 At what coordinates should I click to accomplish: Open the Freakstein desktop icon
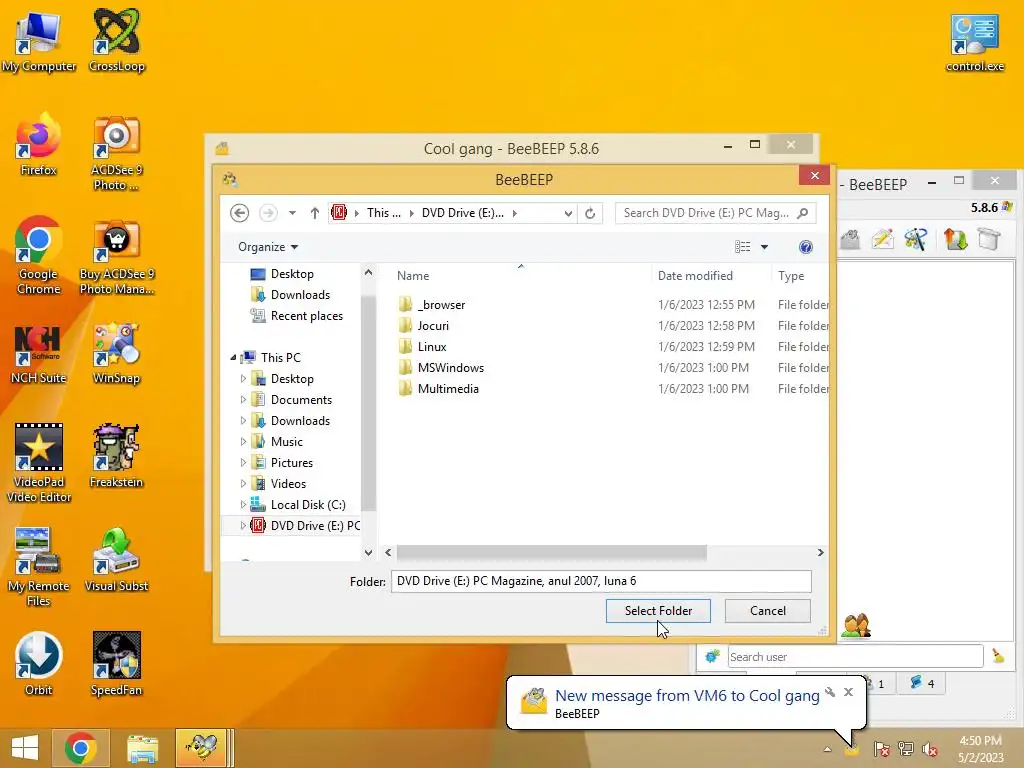click(x=116, y=456)
